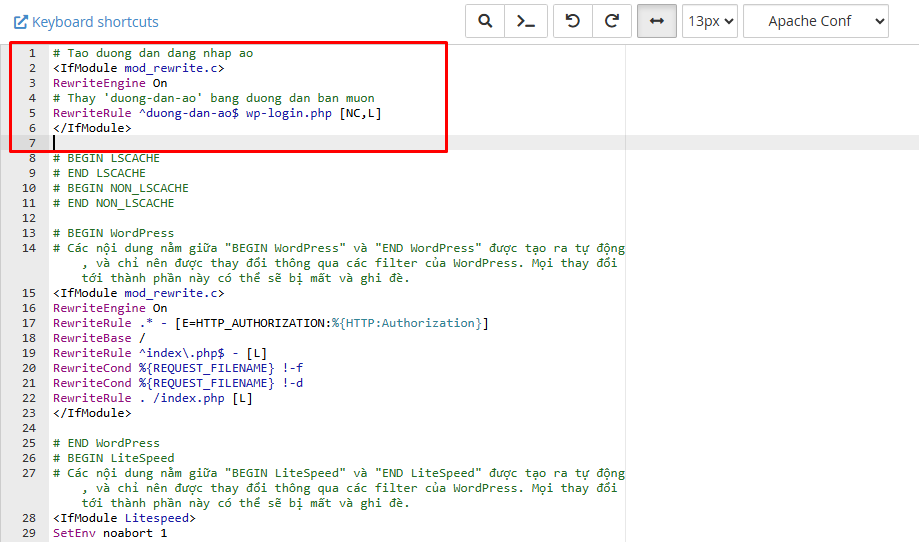Toggle line wrap arrows button
This screenshot has height=542, width=919.
tap(656, 21)
